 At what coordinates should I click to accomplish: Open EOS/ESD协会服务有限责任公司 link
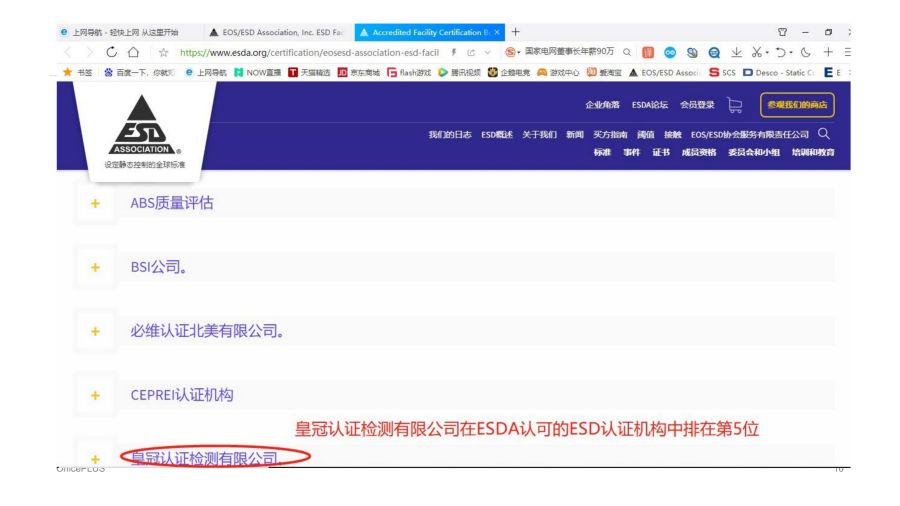pos(750,134)
